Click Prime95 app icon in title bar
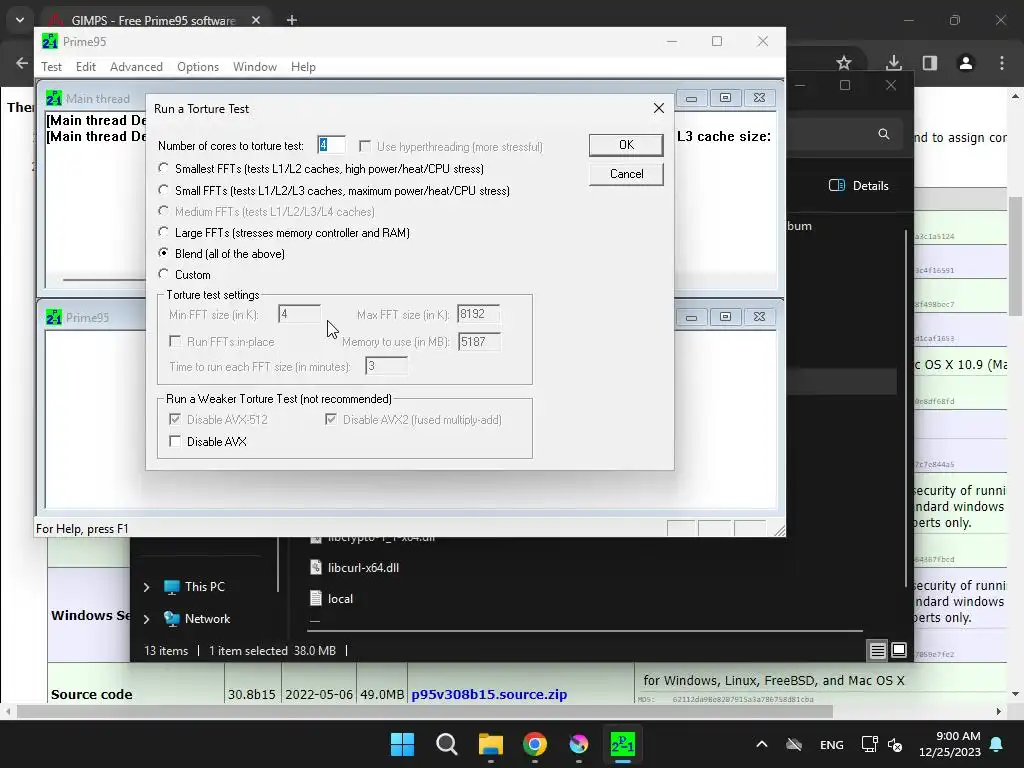 pyautogui.click(x=50, y=41)
